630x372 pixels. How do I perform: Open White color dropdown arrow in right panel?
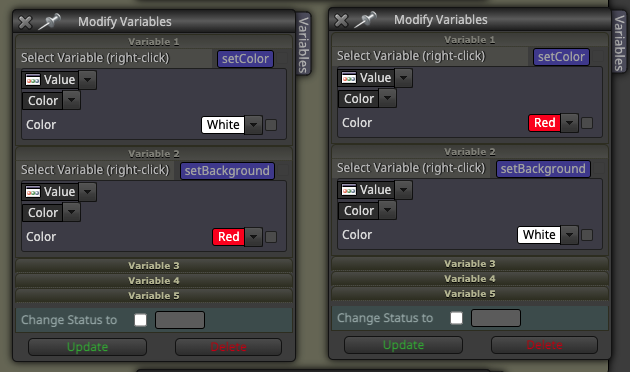569,235
